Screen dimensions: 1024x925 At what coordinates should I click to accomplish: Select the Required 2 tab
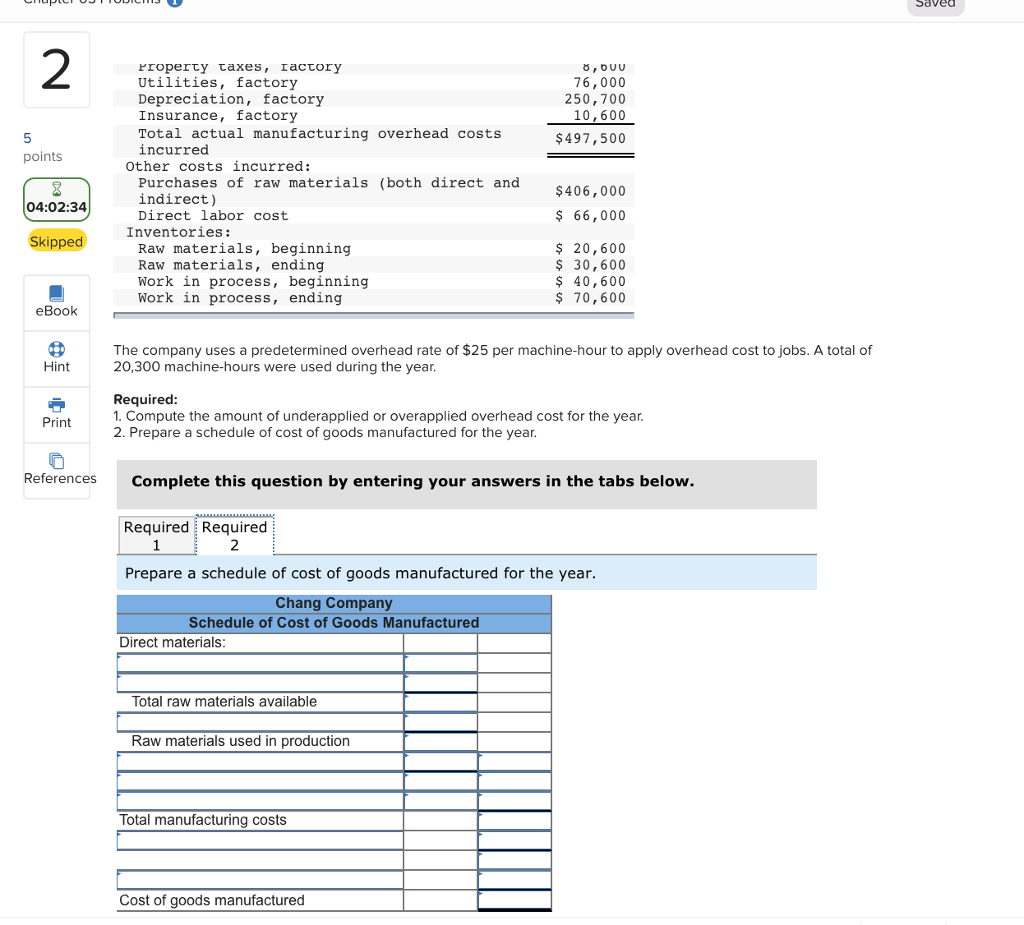[234, 536]
